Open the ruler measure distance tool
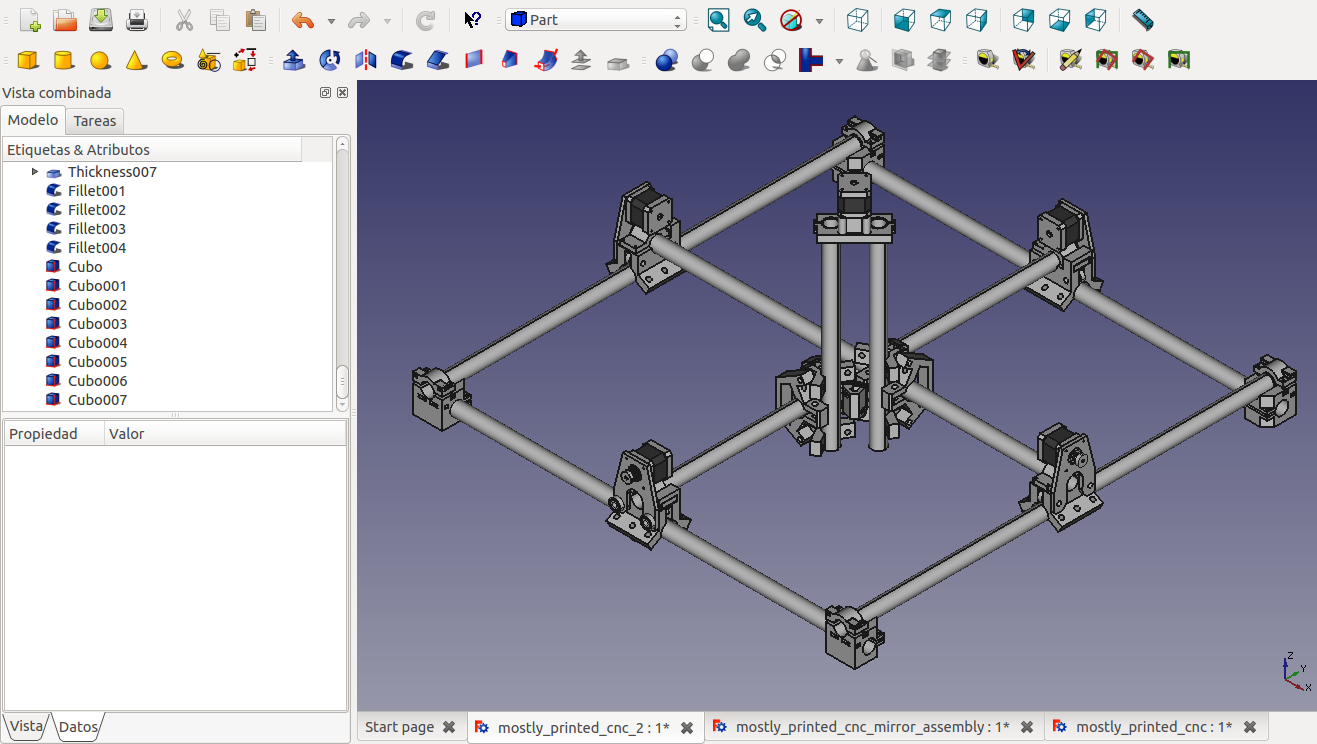The image size is (1317, 744). point(1143,20)
